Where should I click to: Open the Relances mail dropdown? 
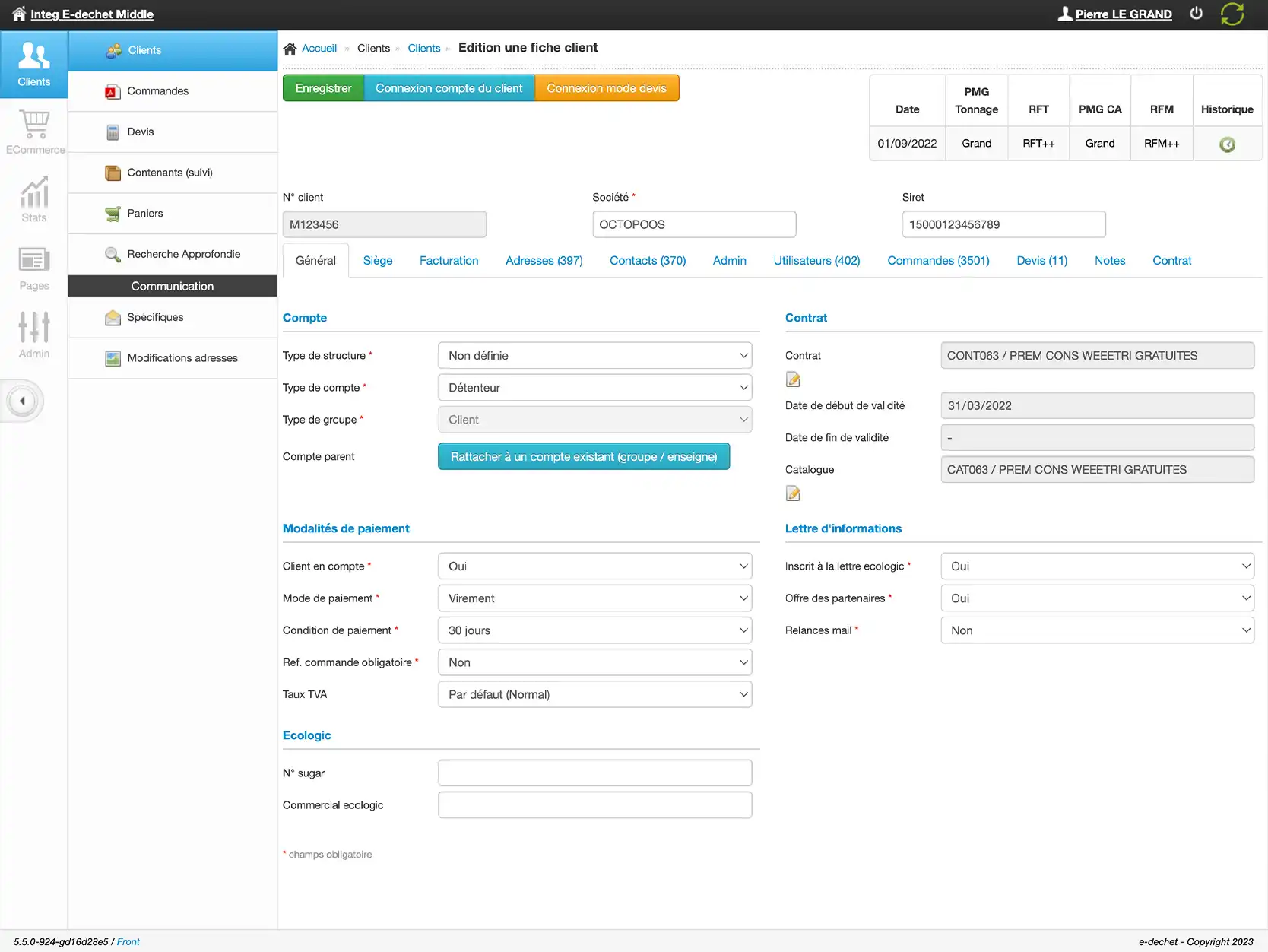pos(1097,630)
